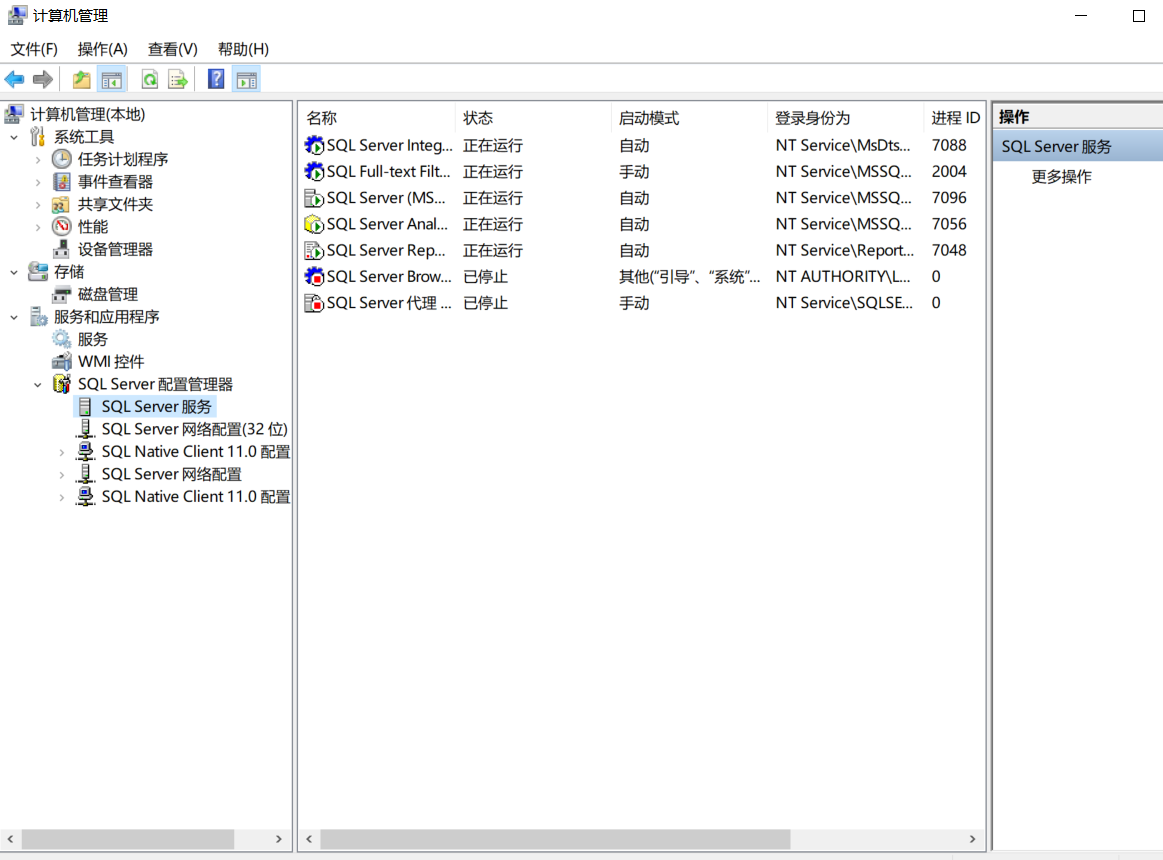Click the 磁盘管理 icon
1163x860 pixels.
pos(62,295)
